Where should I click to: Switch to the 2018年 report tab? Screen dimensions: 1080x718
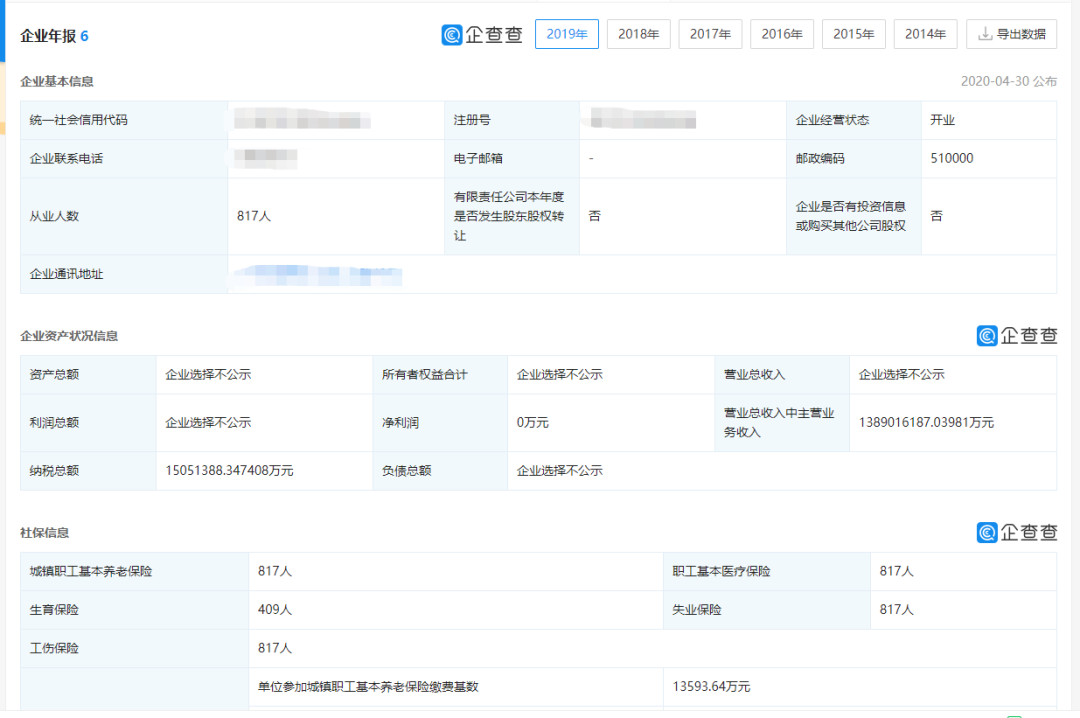pos(638,34)
